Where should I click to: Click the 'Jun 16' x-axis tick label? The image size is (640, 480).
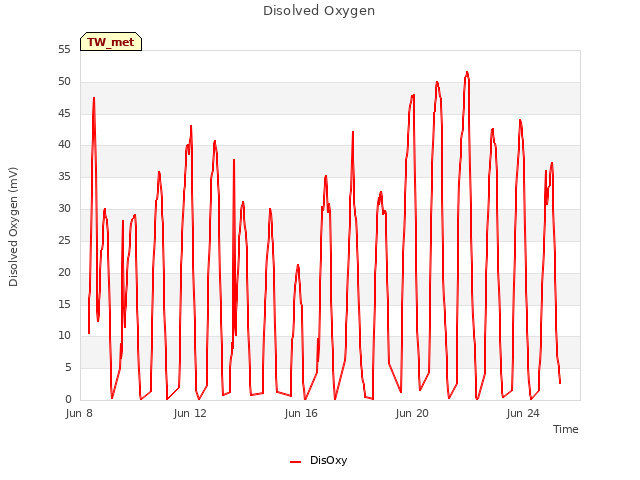[301, 413]
